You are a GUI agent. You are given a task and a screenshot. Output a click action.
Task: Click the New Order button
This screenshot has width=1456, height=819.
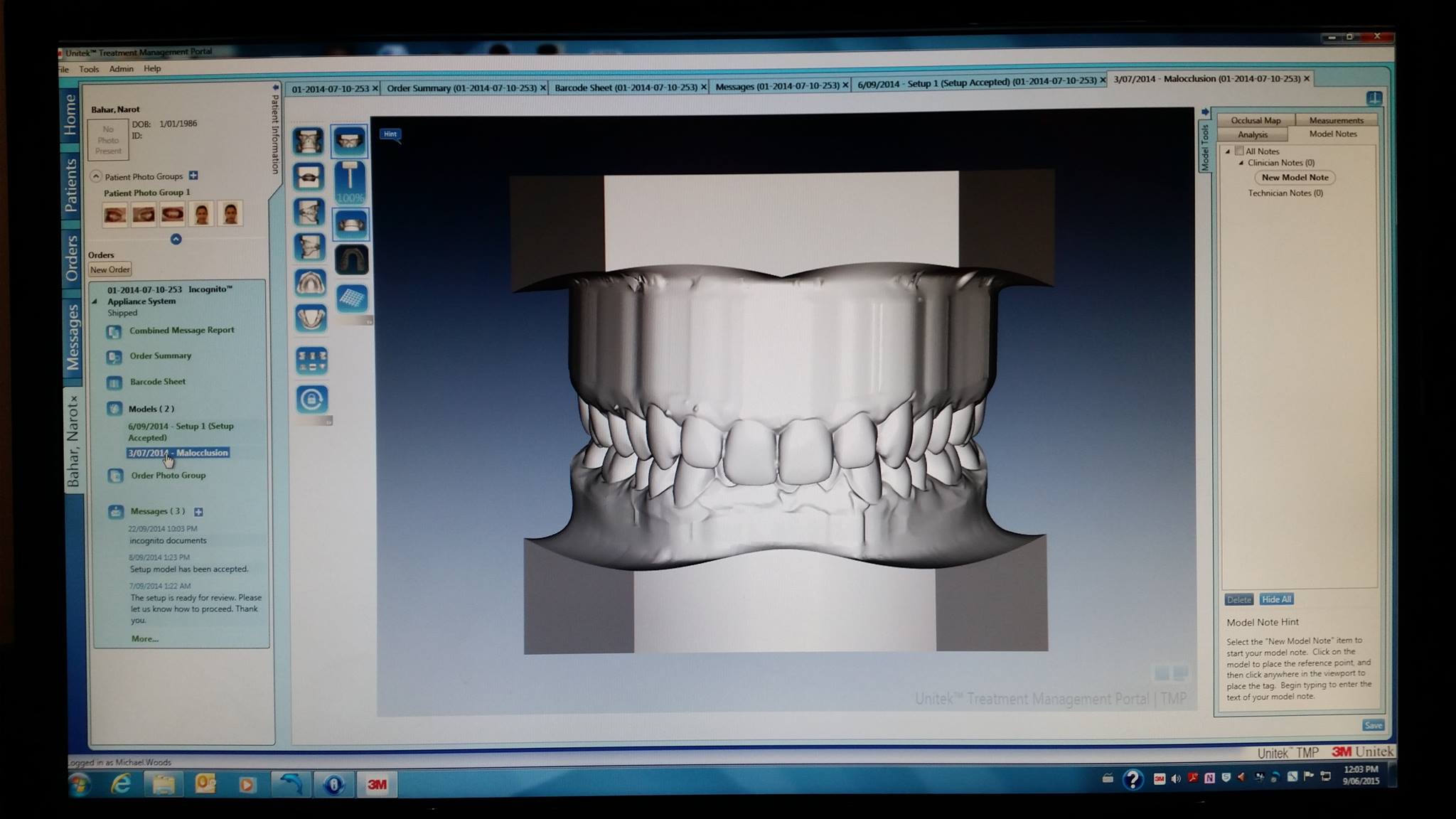(x=110, y=269)
